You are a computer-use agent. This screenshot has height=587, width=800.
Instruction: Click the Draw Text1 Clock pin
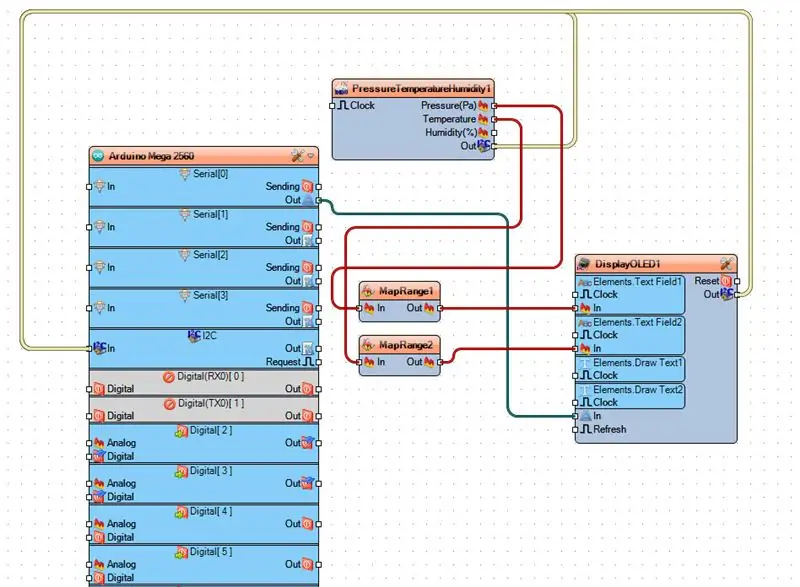click(586, 375)
